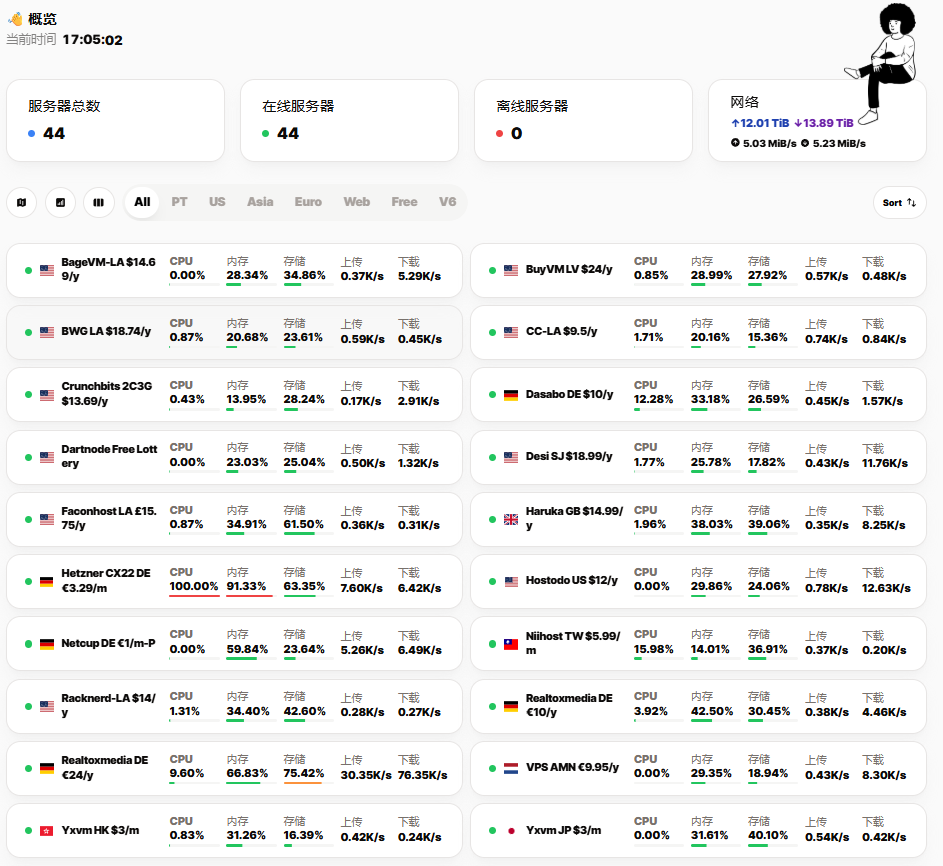Select the All filter tab
Viewport: 943px width, 866px height.
(142, 202)
